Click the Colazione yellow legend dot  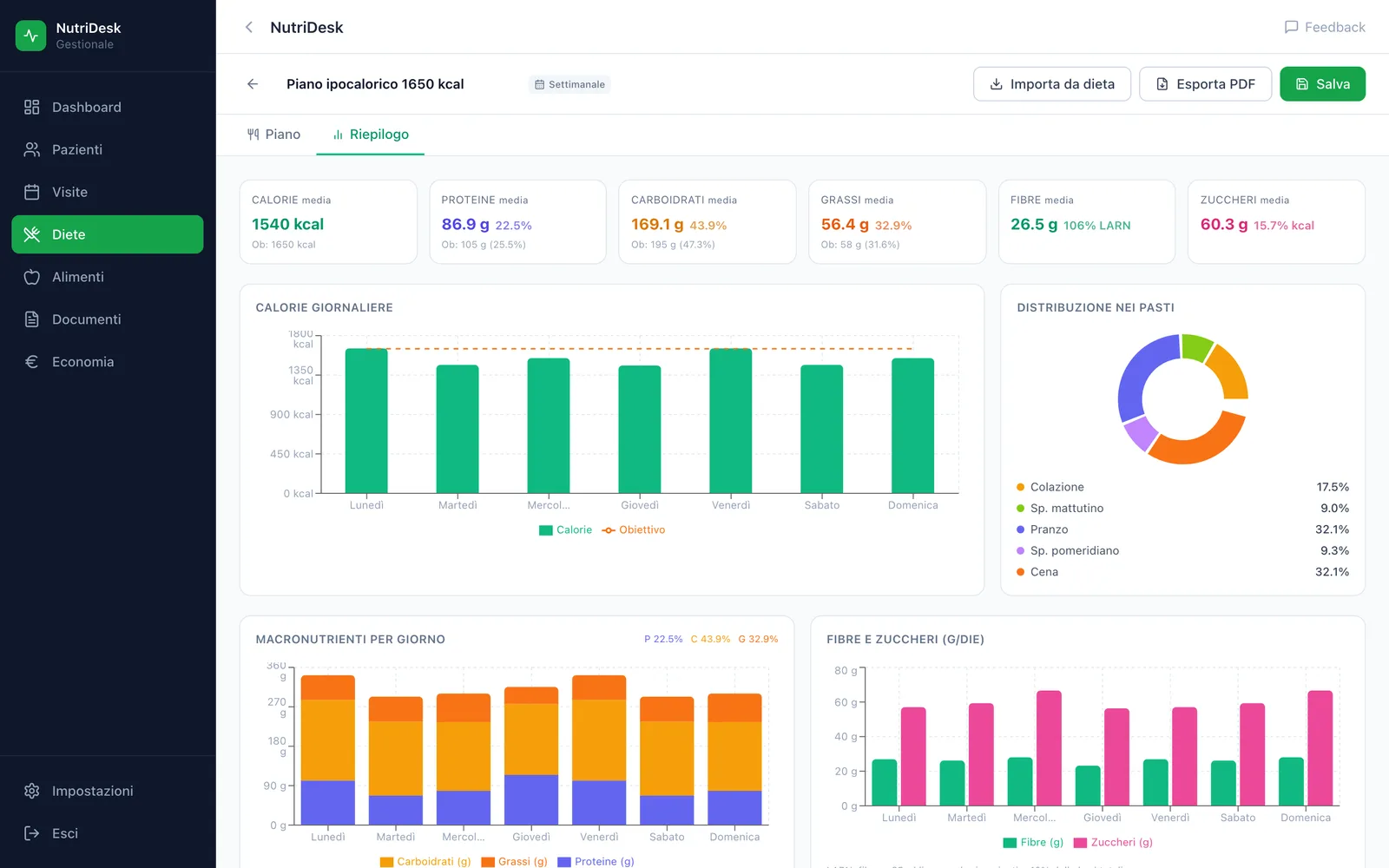pyautogui.click(x=1021, y=487)
